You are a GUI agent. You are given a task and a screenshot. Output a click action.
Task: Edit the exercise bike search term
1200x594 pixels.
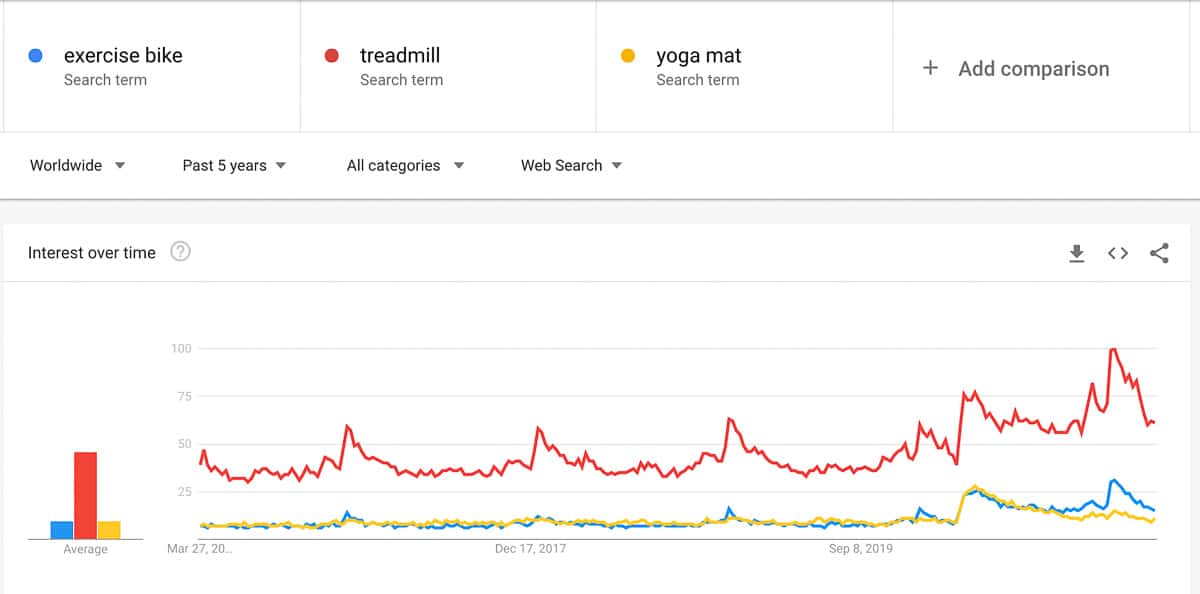click(123, 56)
